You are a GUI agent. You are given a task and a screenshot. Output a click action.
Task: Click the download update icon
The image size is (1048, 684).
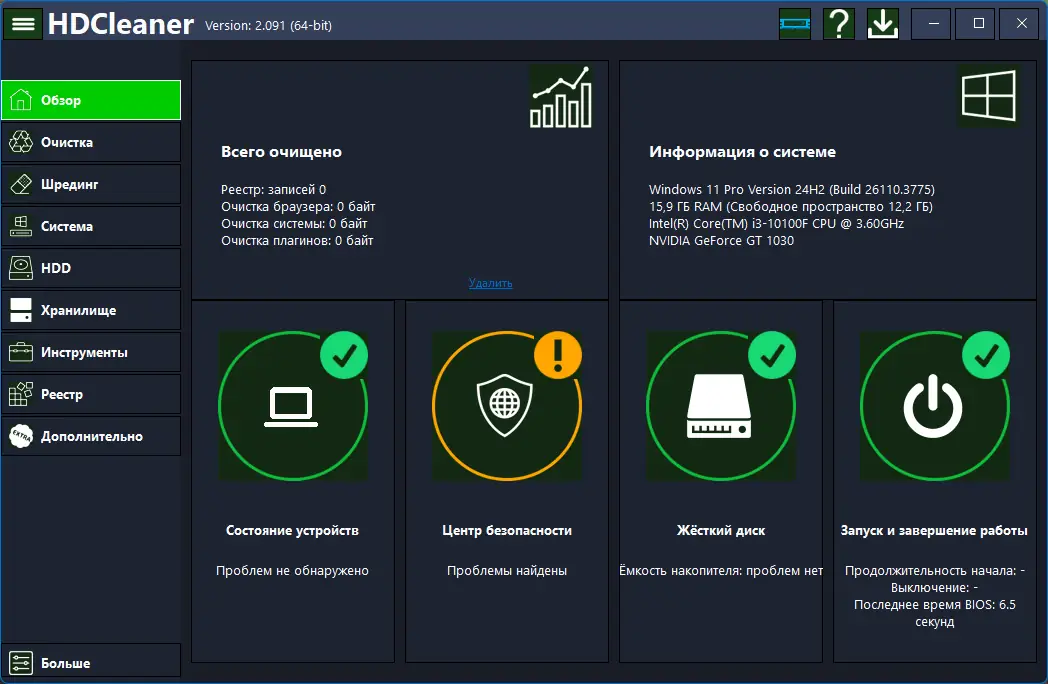click(882, 24)
